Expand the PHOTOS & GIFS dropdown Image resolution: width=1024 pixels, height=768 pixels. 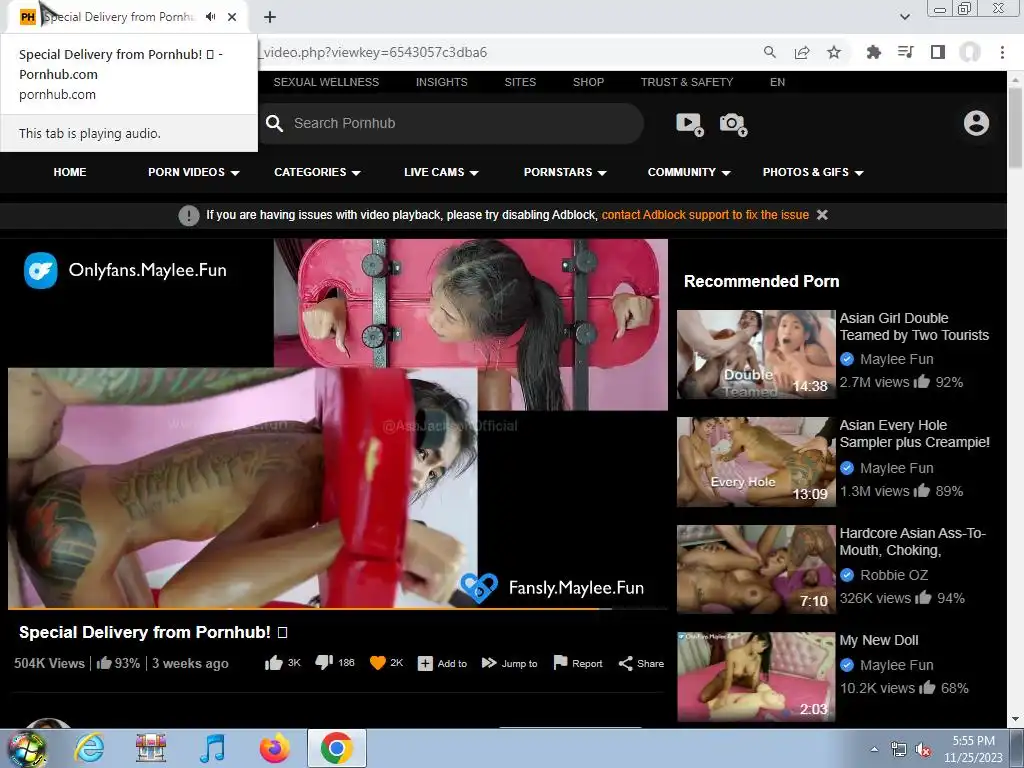click(813, 172)
